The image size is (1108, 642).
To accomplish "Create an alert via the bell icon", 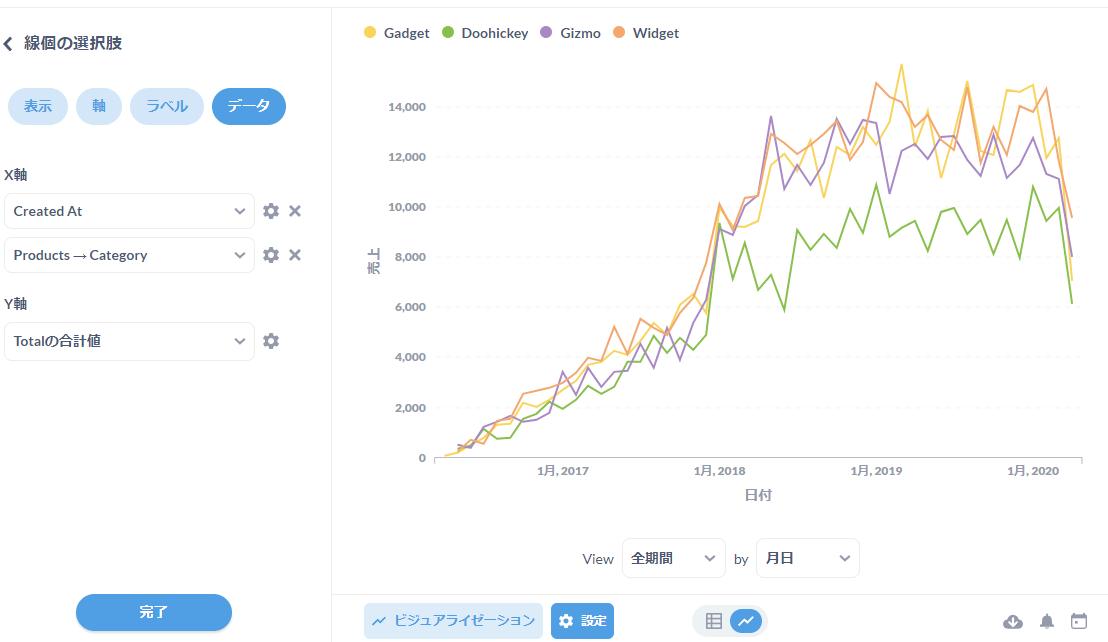I will (x=1046, y=621).
